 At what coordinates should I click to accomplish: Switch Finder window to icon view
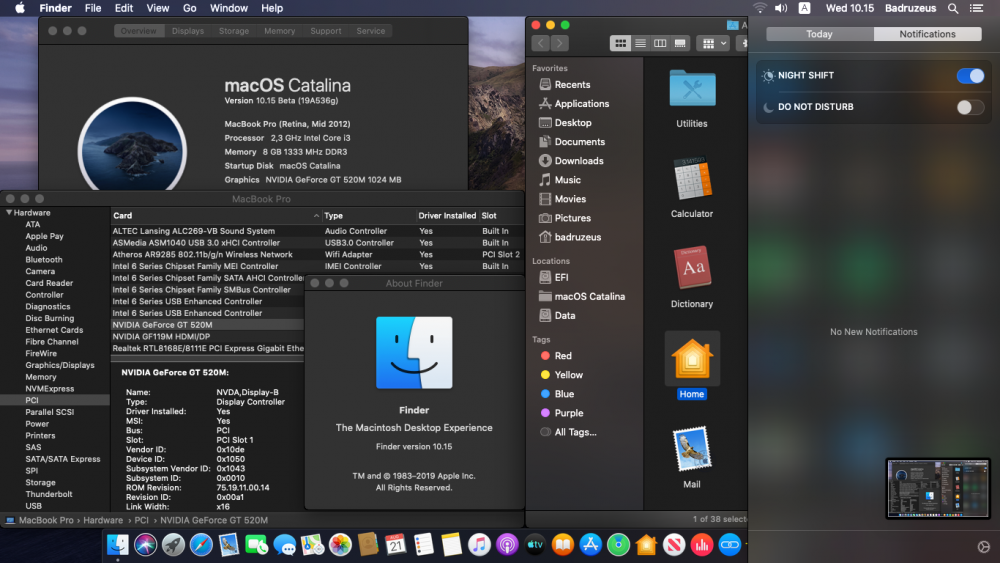click(x=620, y=43)
